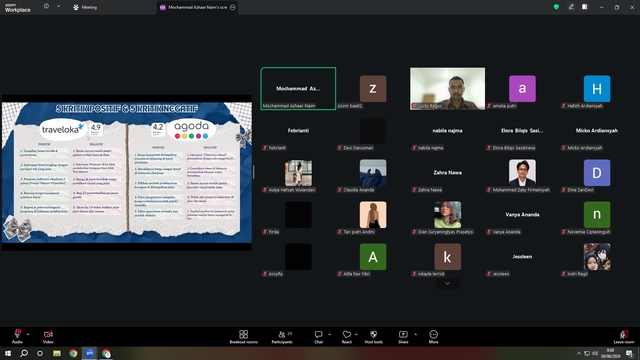Click the zoom baa02 avatar Z
Screen dimensions: 640x360
click(373, 89)
